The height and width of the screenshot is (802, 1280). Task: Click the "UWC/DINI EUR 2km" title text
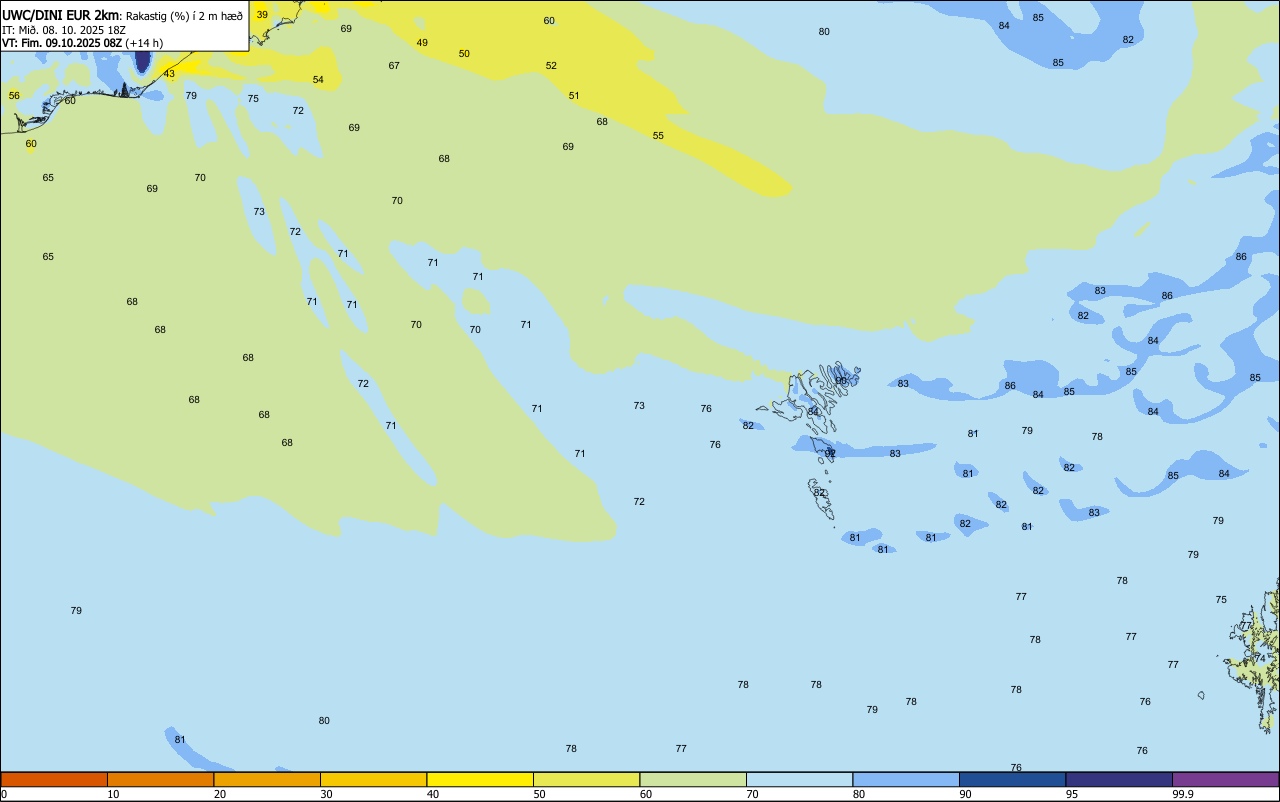pos(61,14)
